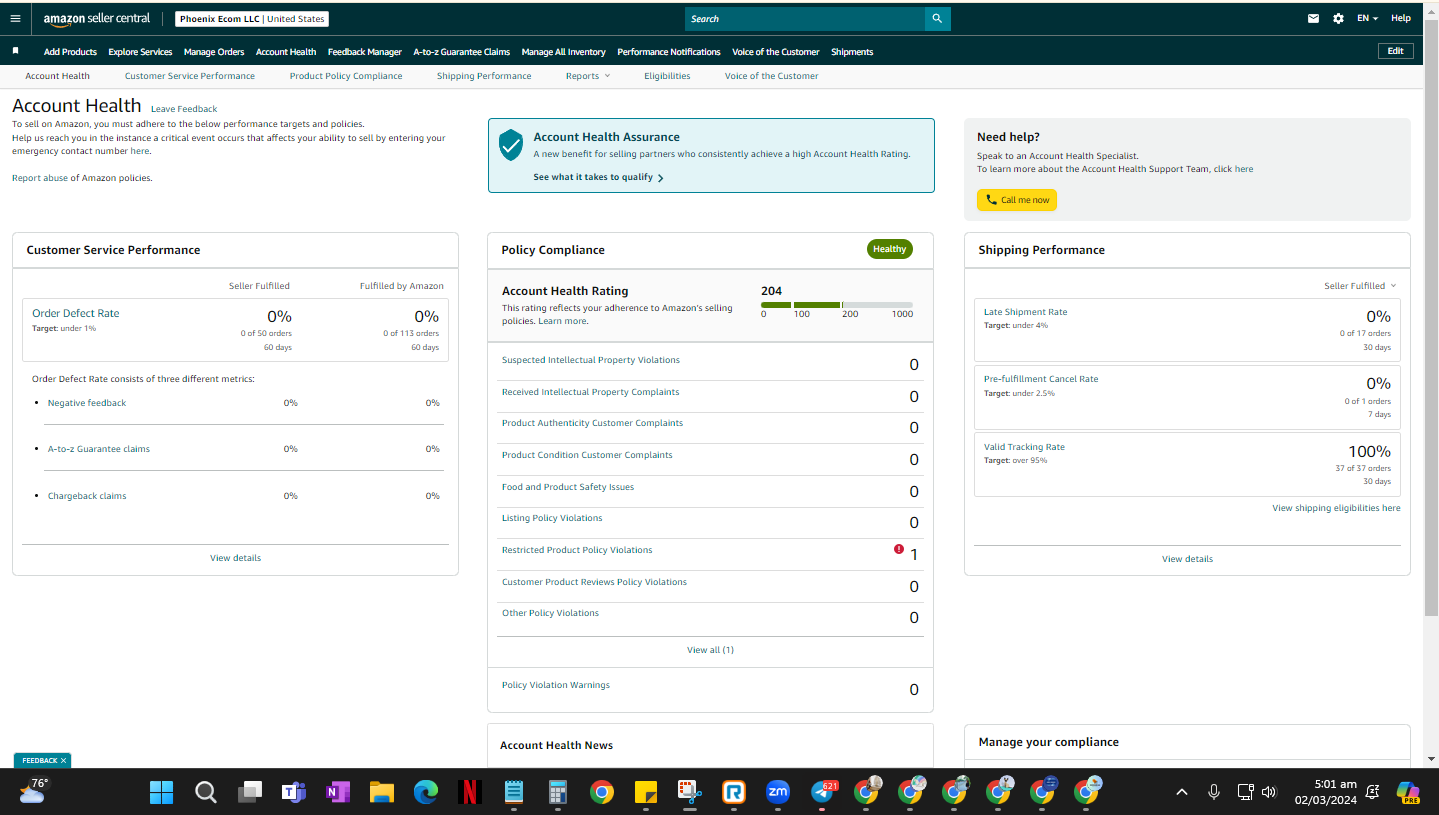1439x815 pixels.
Task: Click View details under Shipping Performance
Action: tap(1187, 559)
